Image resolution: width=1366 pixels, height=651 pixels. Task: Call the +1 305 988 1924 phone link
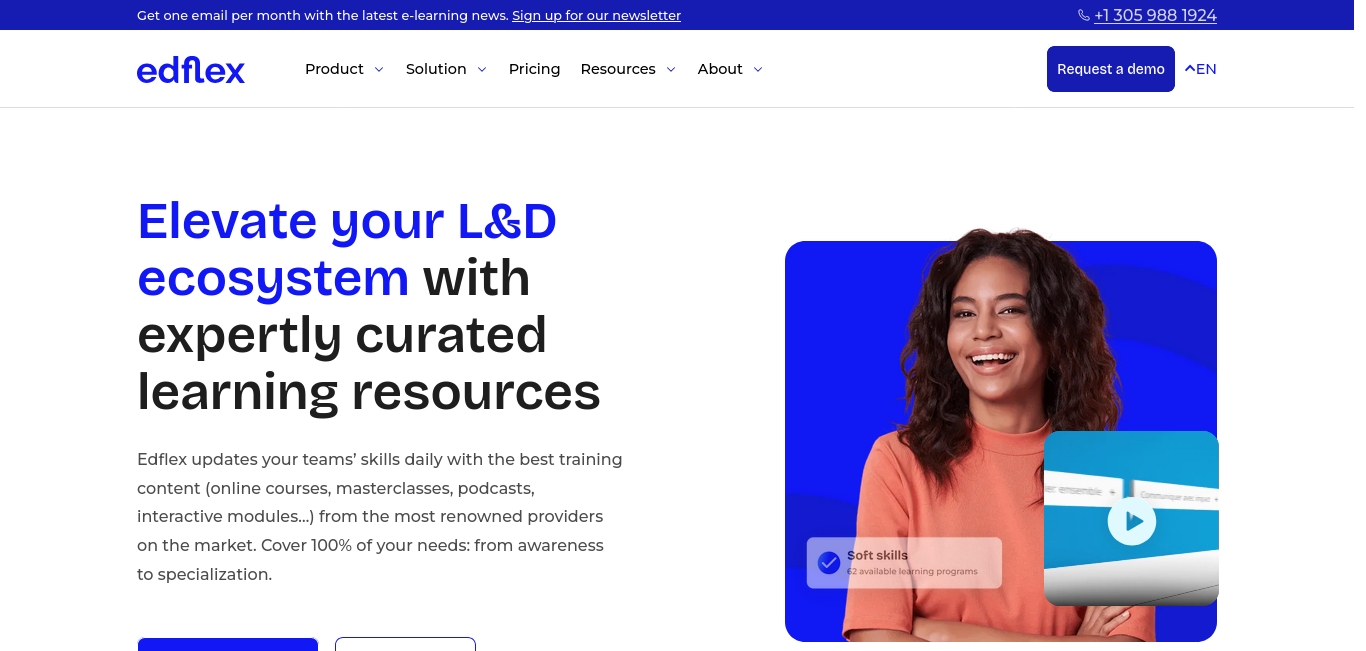1155,15
